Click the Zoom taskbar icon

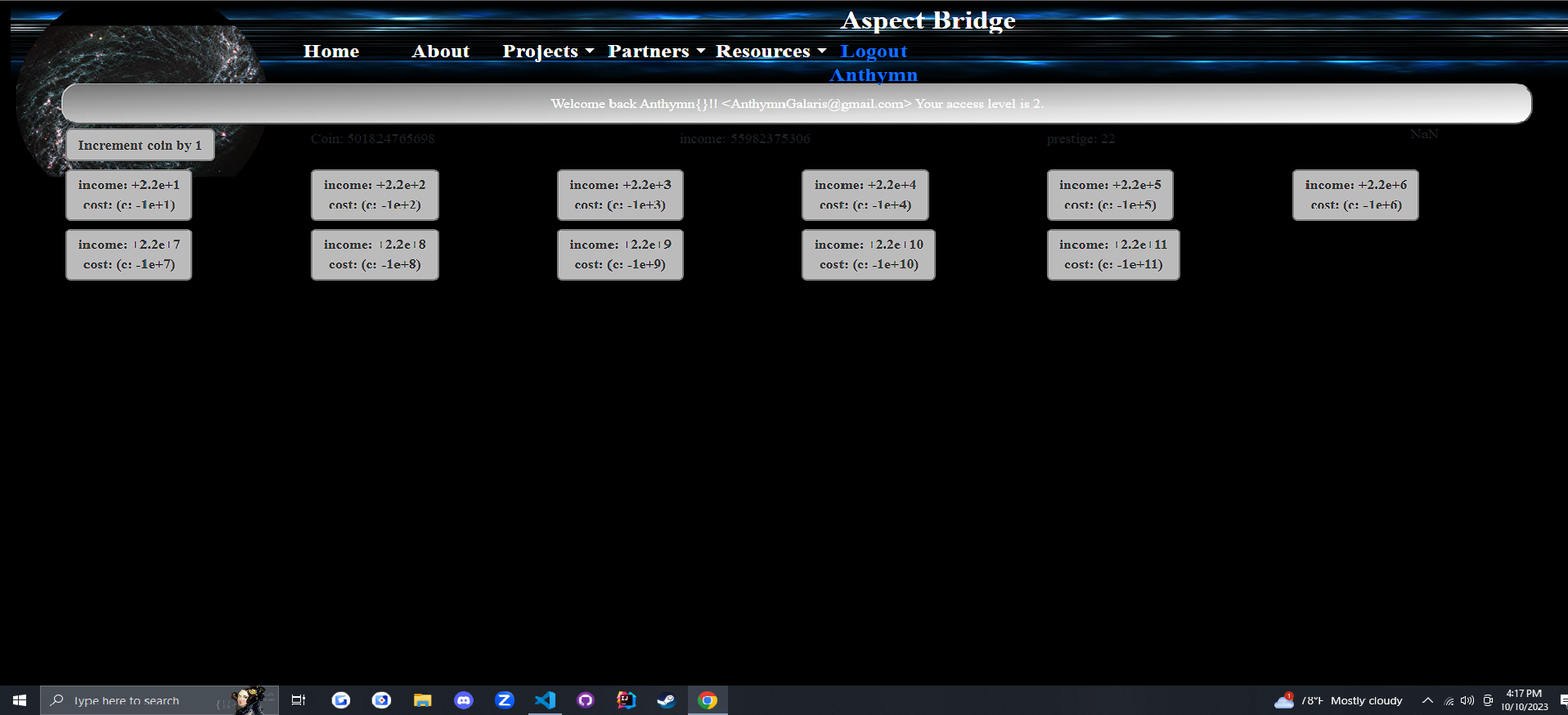tap(505, 700)
